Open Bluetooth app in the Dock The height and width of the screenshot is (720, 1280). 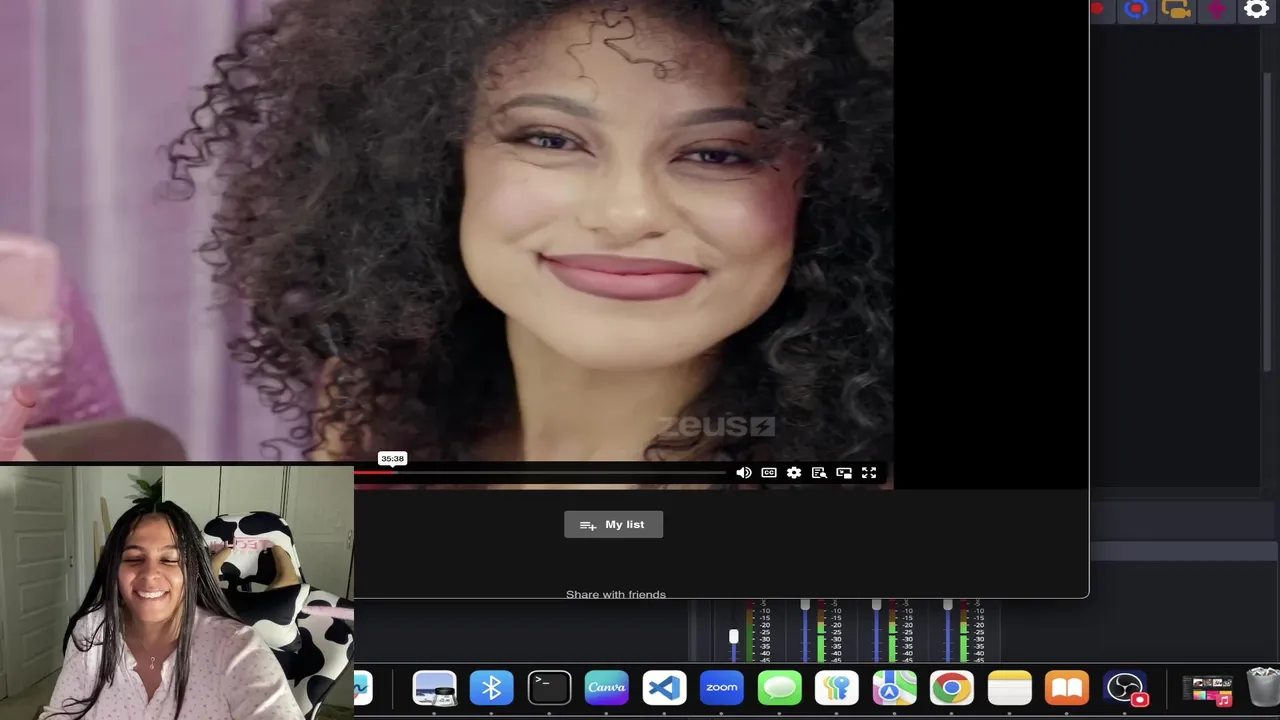tap(491, 688)
